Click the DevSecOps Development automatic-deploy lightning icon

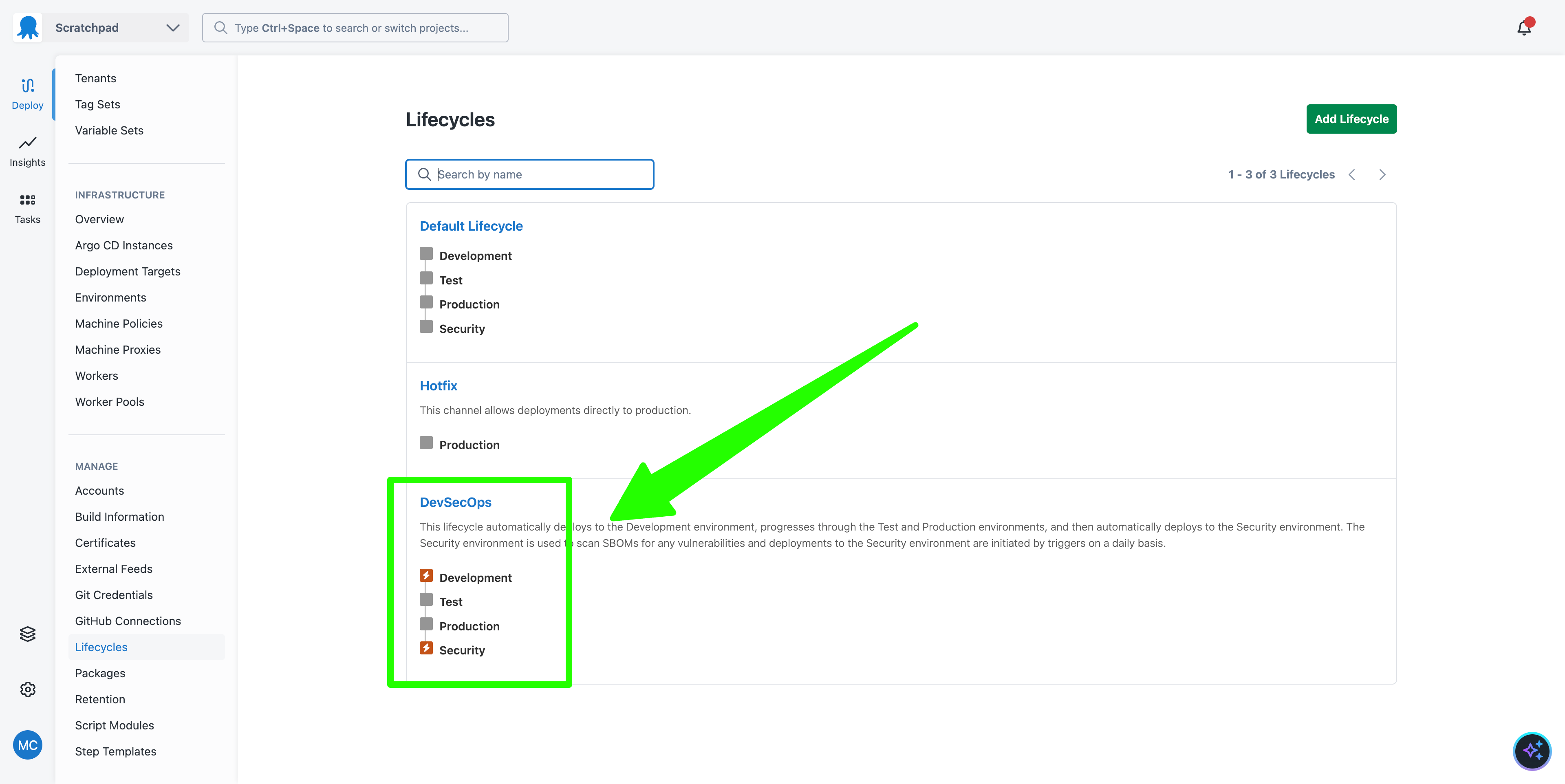[x=426, y=575]
